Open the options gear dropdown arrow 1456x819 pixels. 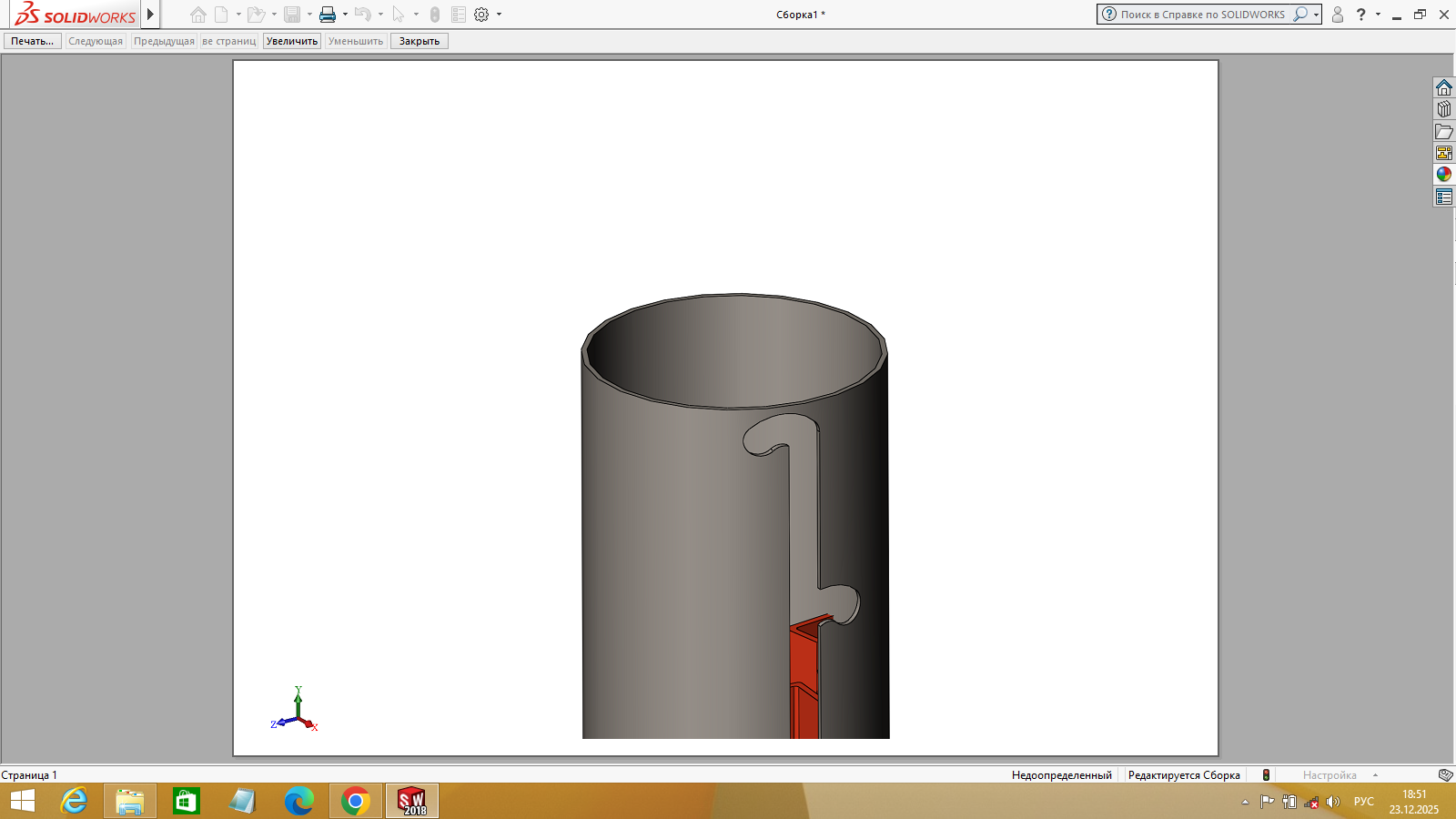499,15
